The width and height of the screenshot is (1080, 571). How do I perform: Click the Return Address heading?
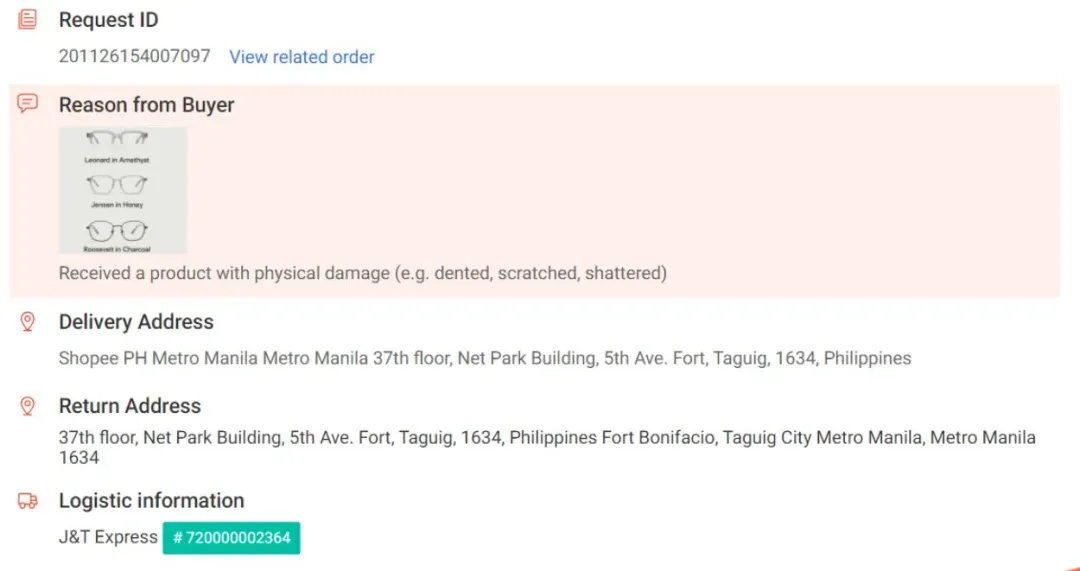pos(130,406)
